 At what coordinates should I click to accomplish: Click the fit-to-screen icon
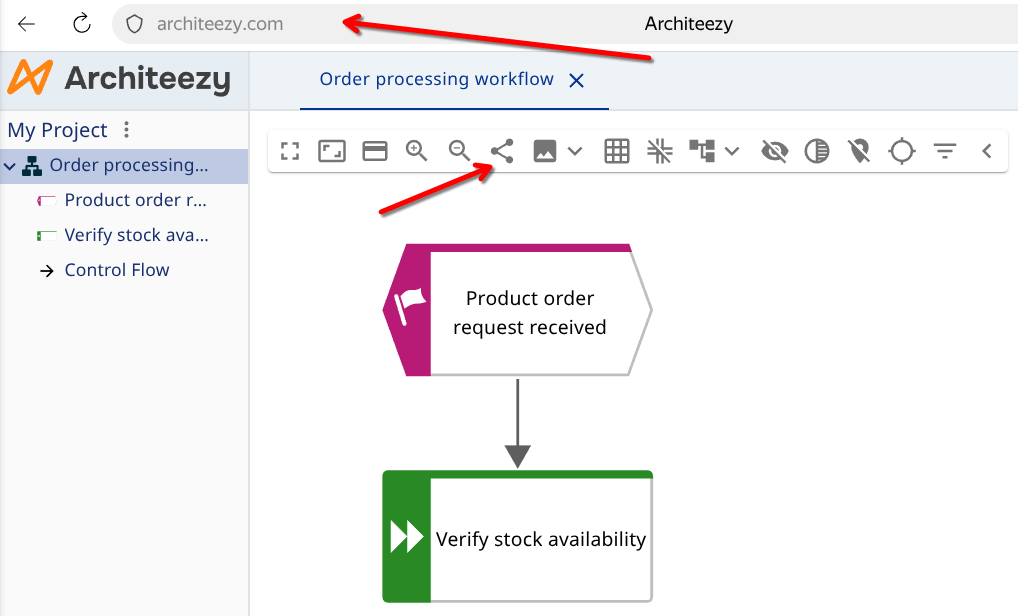tap(332, 151)
